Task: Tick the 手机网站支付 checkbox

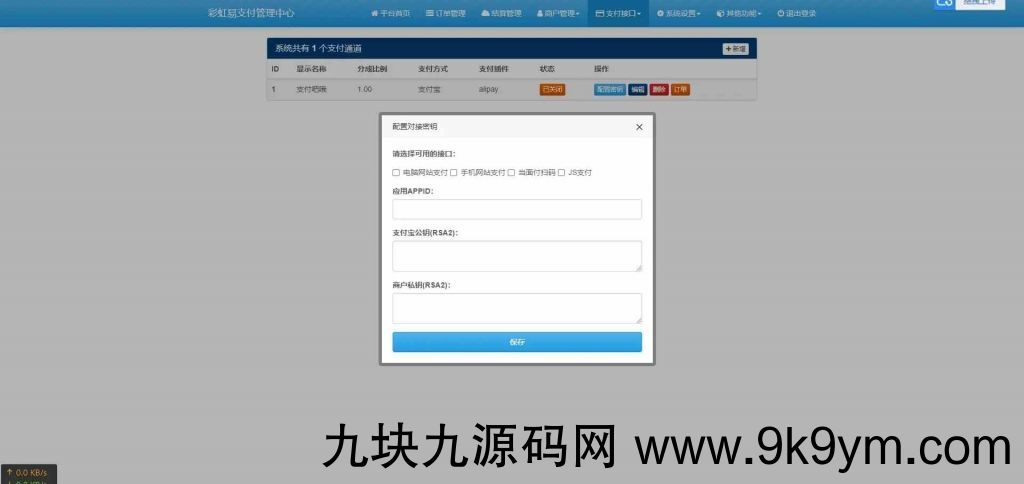Action: click(454, 173)
